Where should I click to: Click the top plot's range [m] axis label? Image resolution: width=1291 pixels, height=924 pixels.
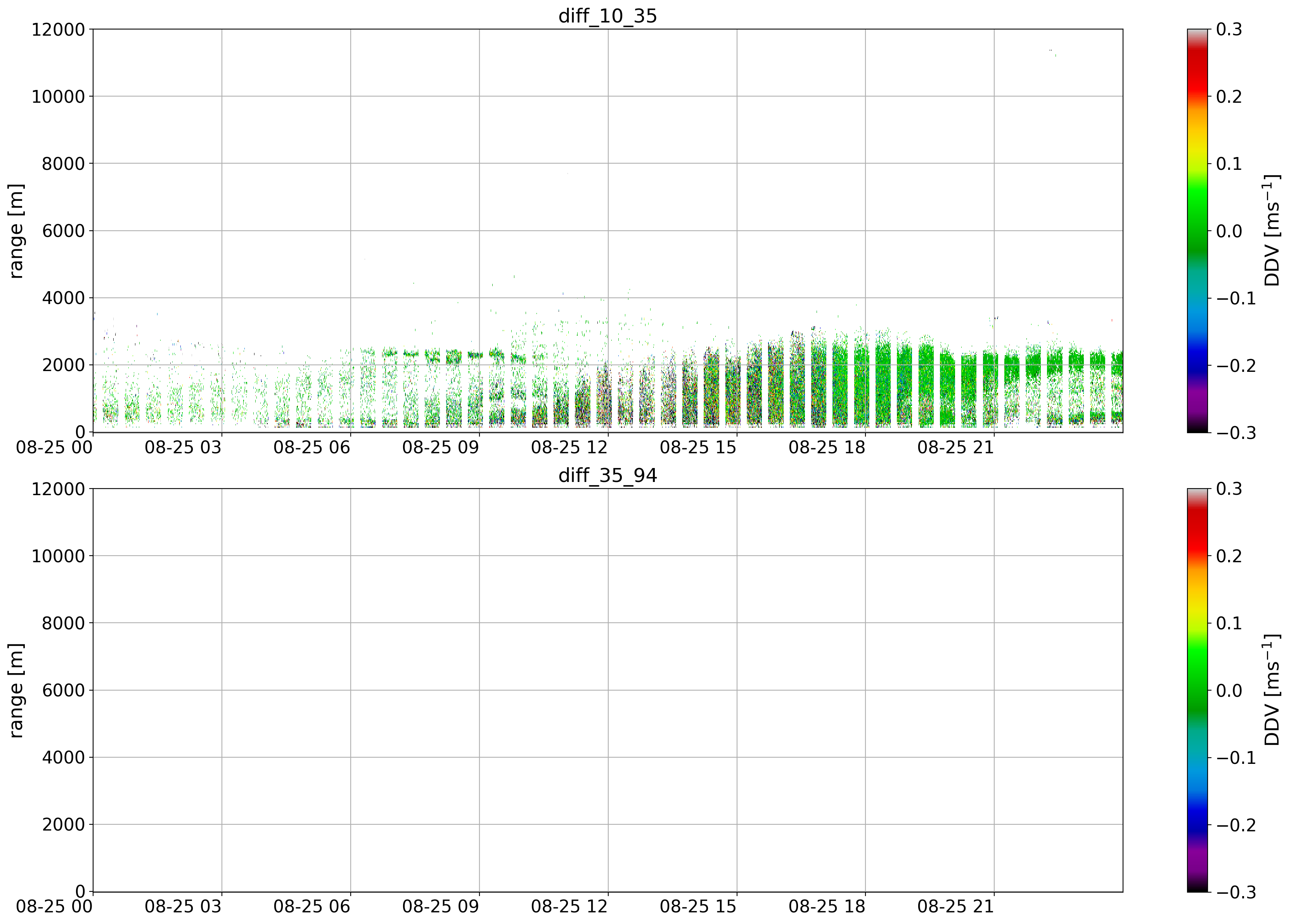(x=16, y=231)
